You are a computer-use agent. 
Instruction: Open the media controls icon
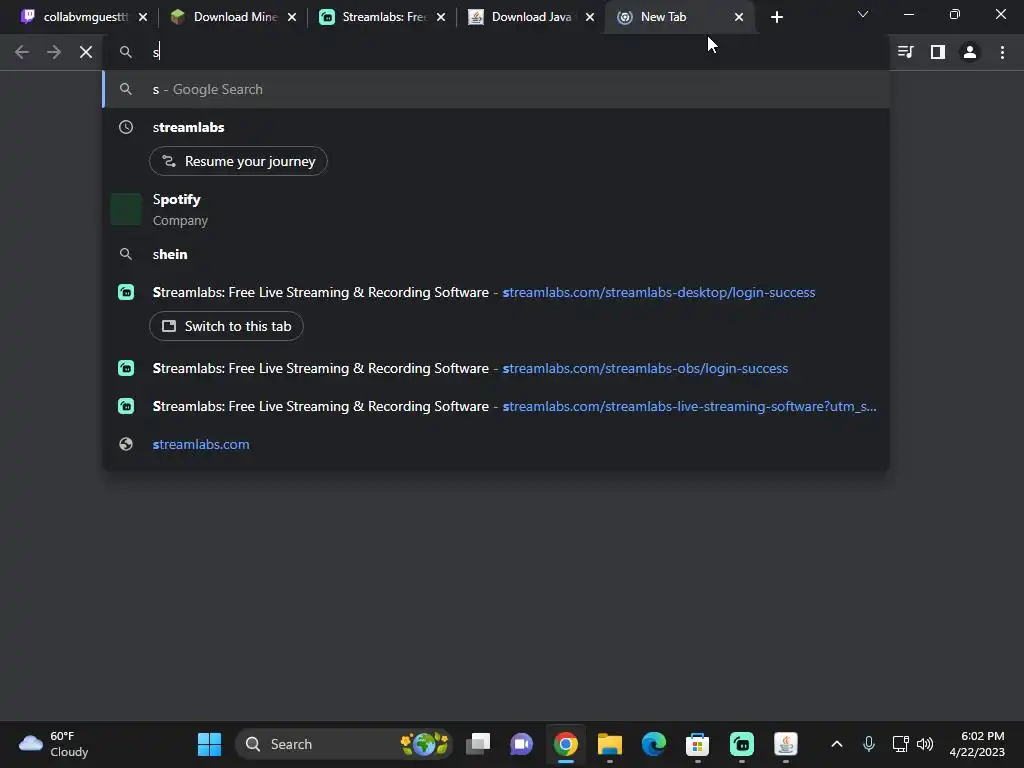point(905,52)
